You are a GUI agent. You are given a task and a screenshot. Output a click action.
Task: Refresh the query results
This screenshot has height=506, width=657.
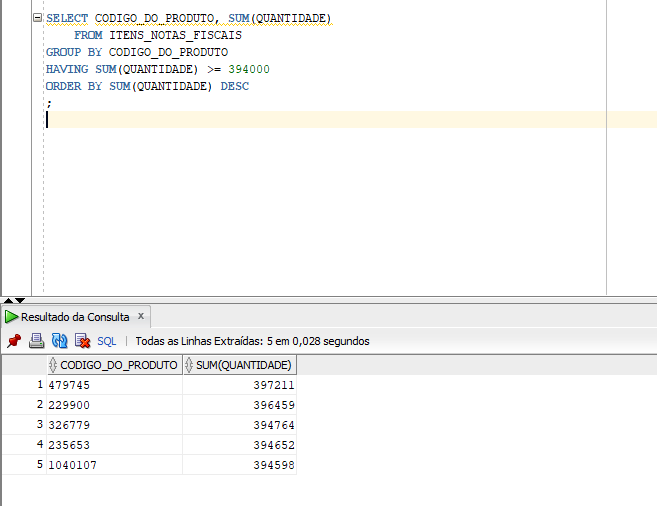(59, 341)
